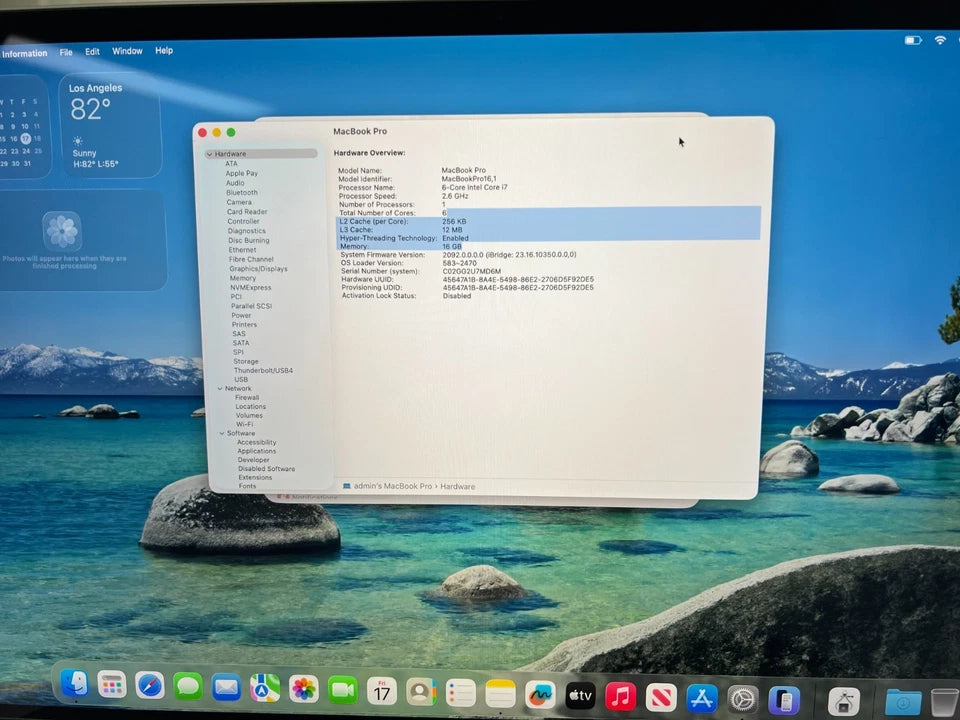Screen dimensions: 960x720
Task: Open the Maps app from the Dock
Action: pos(265,690)
